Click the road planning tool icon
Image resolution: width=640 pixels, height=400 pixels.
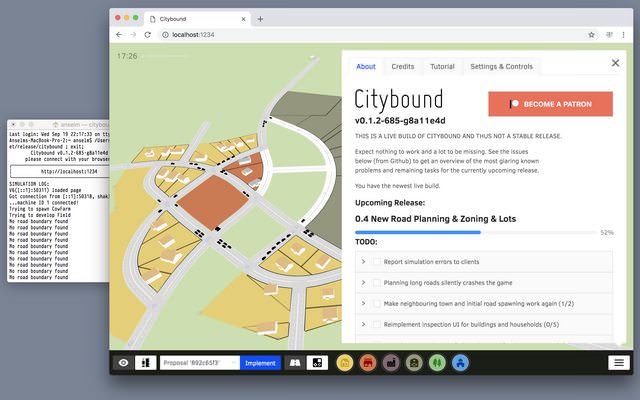click(x=145, y=362)
